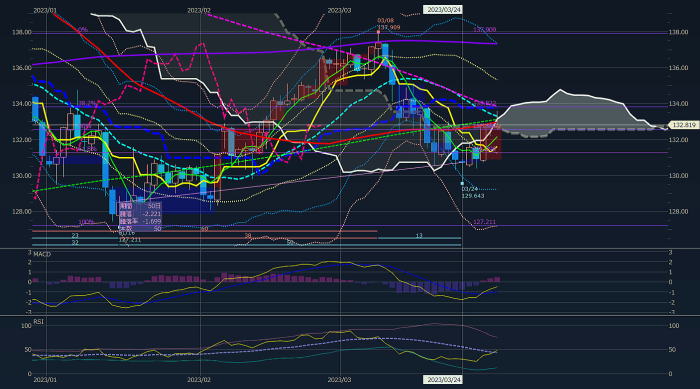Select the 100% Fibonacci retracement label
Viewport: 700px width, 389px height.
(x=86, y=222)
